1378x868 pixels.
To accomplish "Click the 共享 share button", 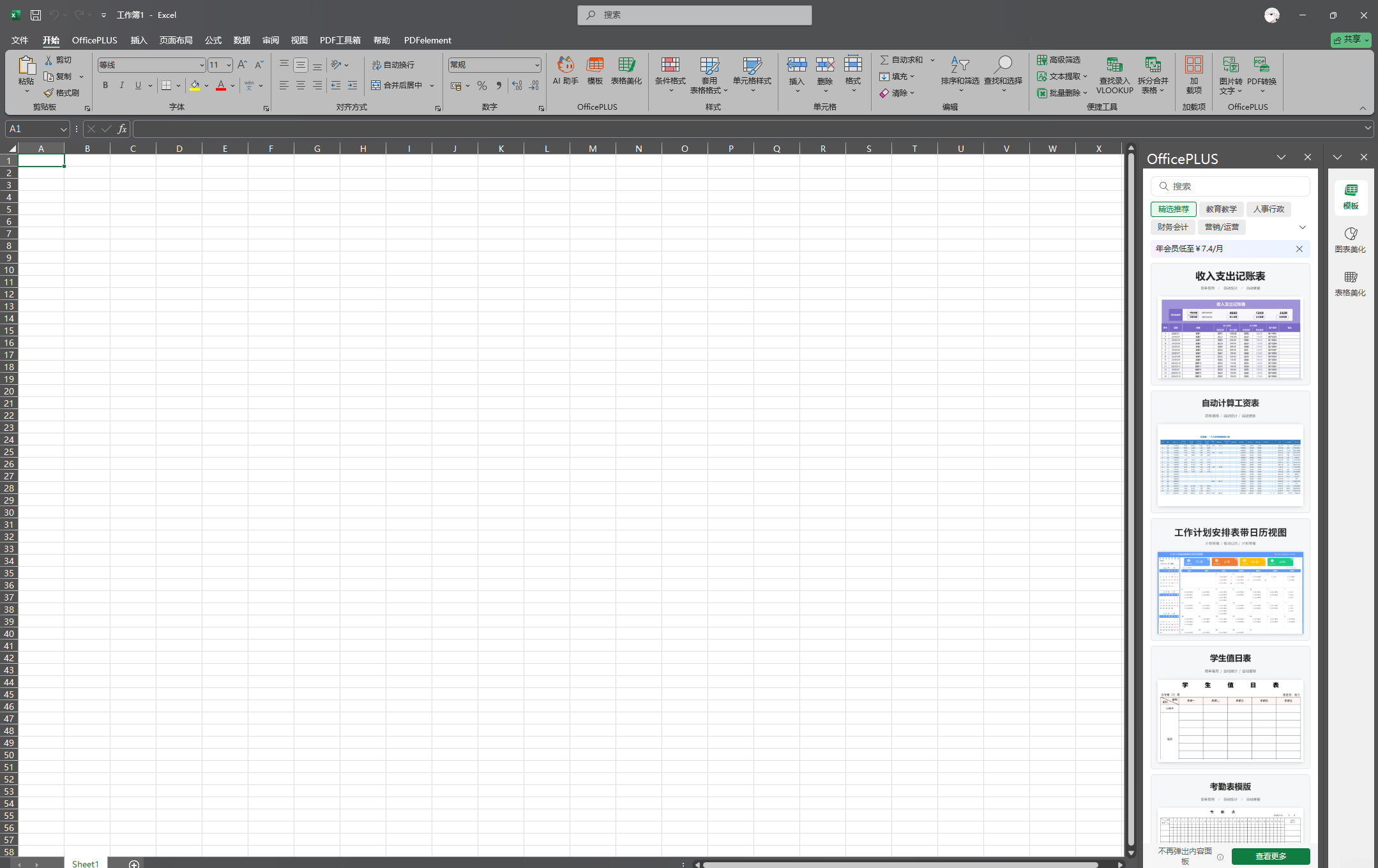I will pos(1351,40).
